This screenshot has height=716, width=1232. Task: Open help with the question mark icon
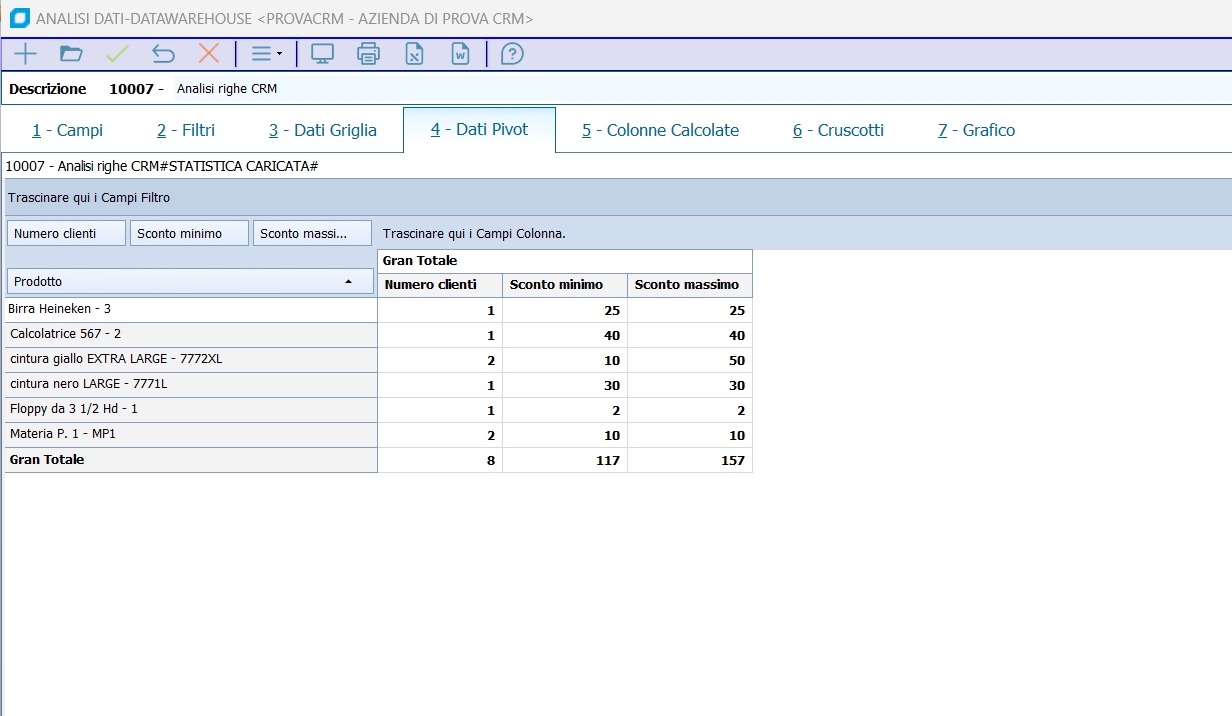tap(512, 54)
